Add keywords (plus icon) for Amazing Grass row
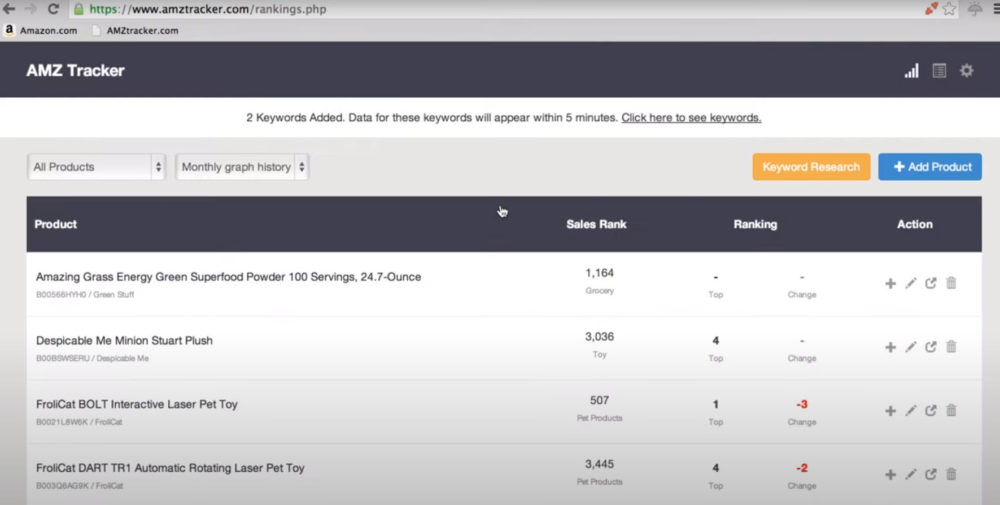The image size is (1000, 505). point(890,283)
